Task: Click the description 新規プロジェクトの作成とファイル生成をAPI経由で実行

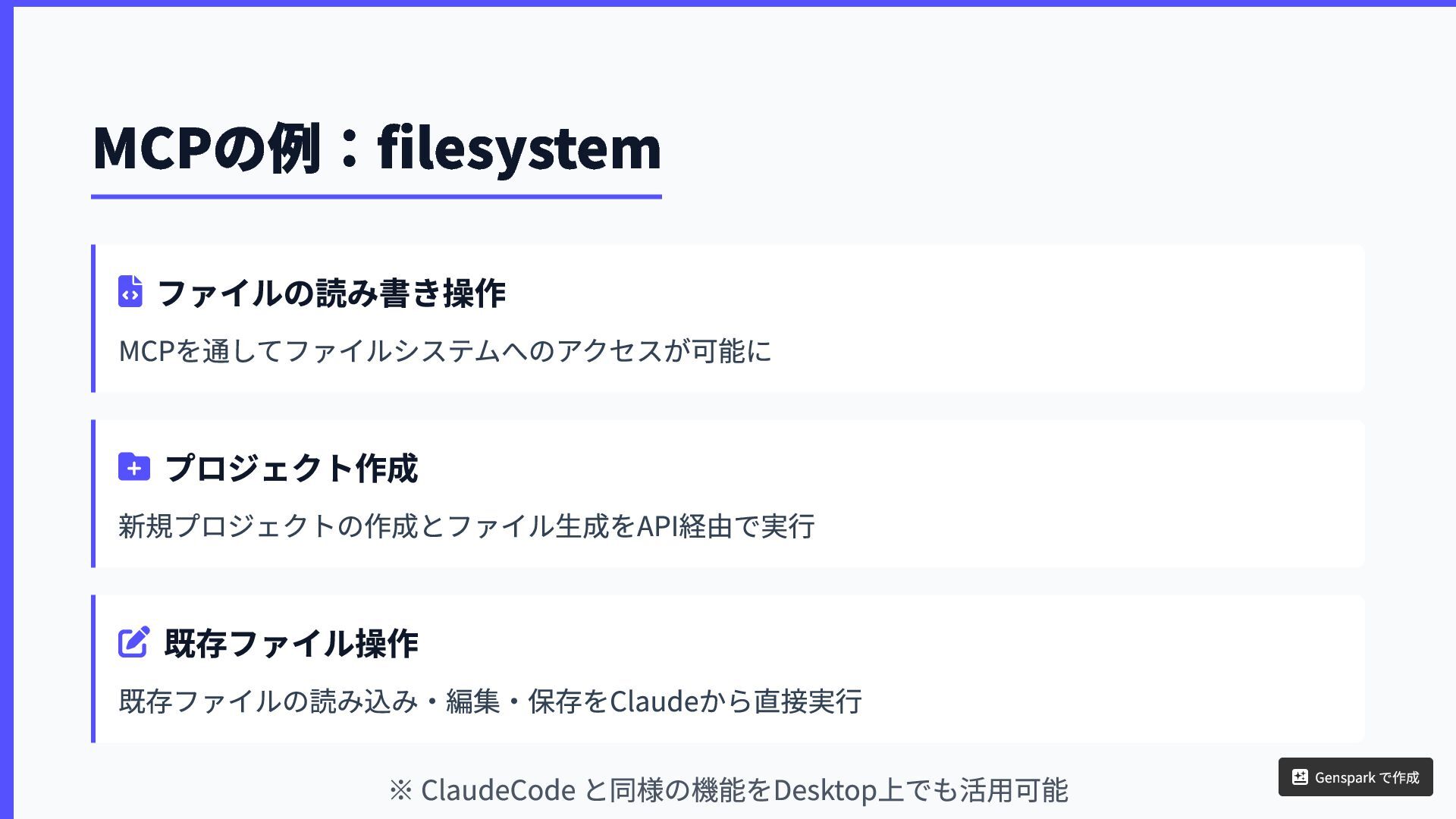Action: click(x=466, y=526)
